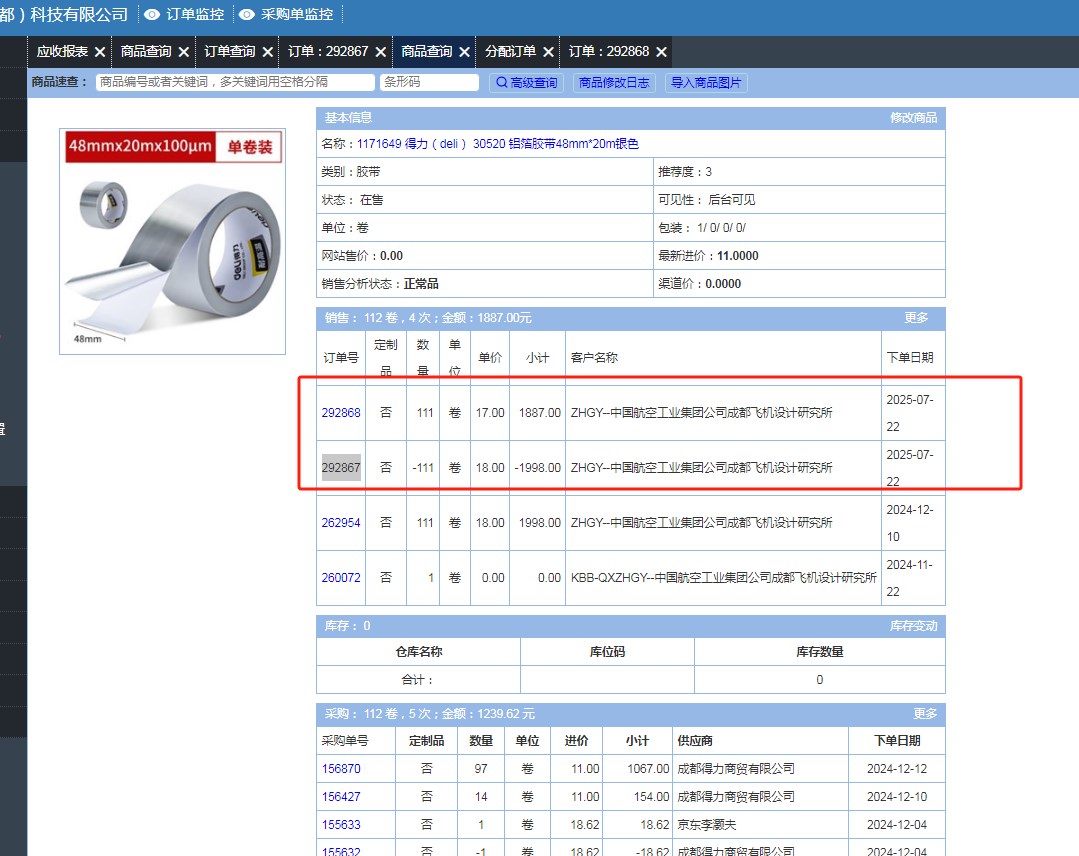1079x856 pixels.
Task: Click 更多 in the 销售 section header
Action: coord(916,318)
